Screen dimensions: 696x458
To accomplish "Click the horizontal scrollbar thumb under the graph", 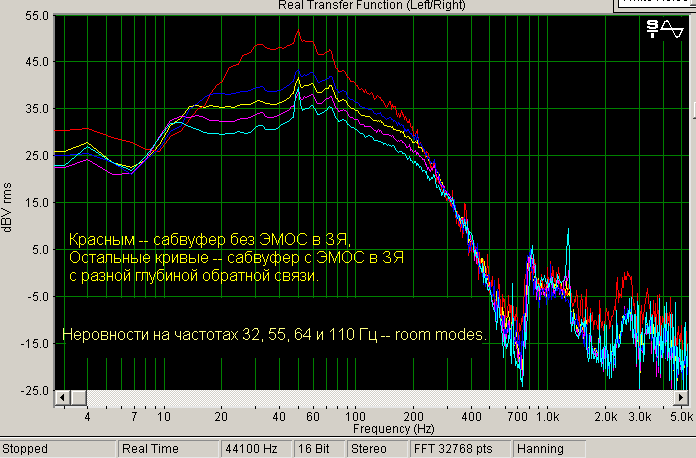I will (x=79, y=398).
